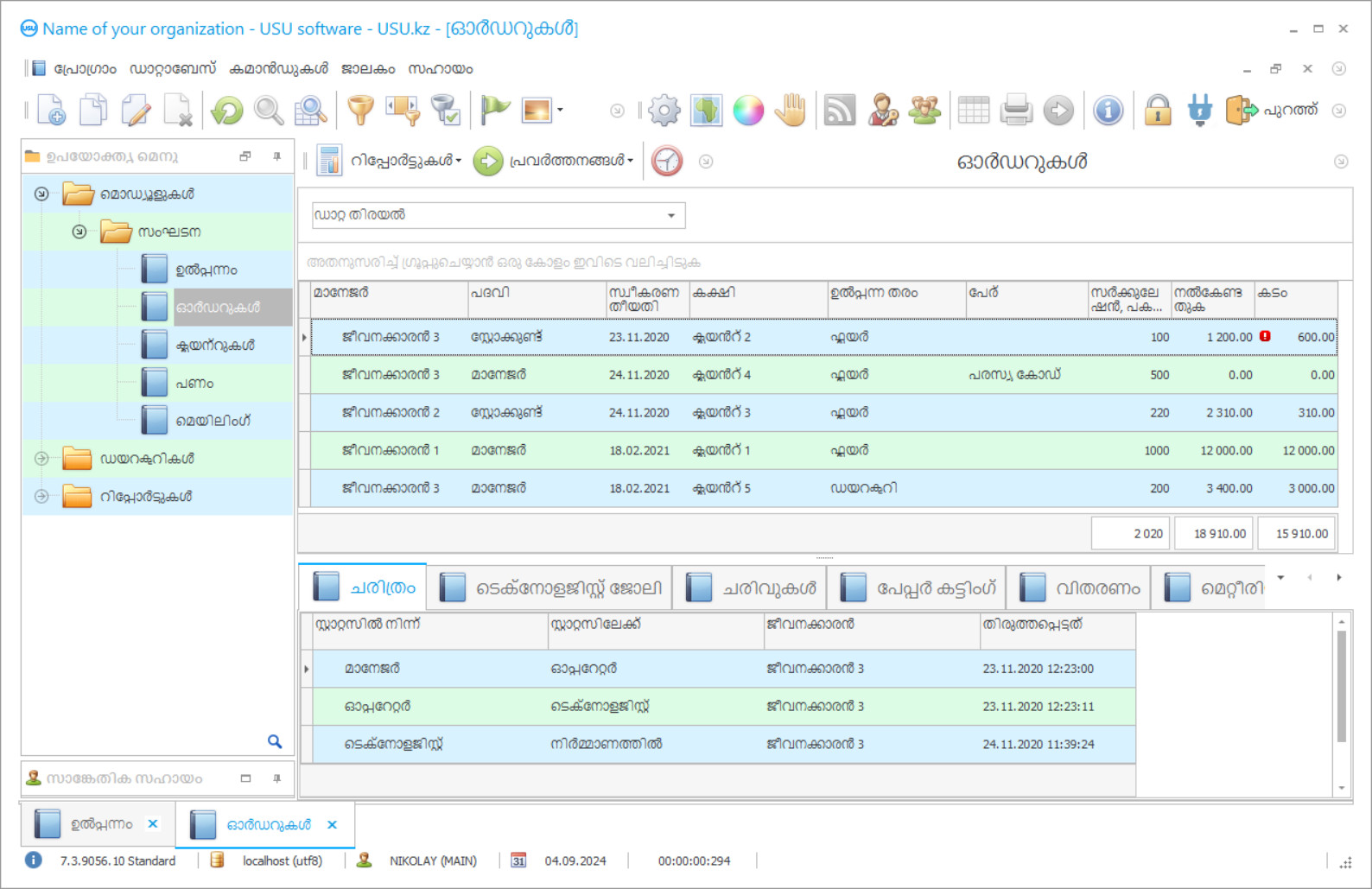Switch to the പേപ്പർ കട്ടിംഗ് tab
The height and width of the screenshot is (889, 1372).
coord(918,587)
